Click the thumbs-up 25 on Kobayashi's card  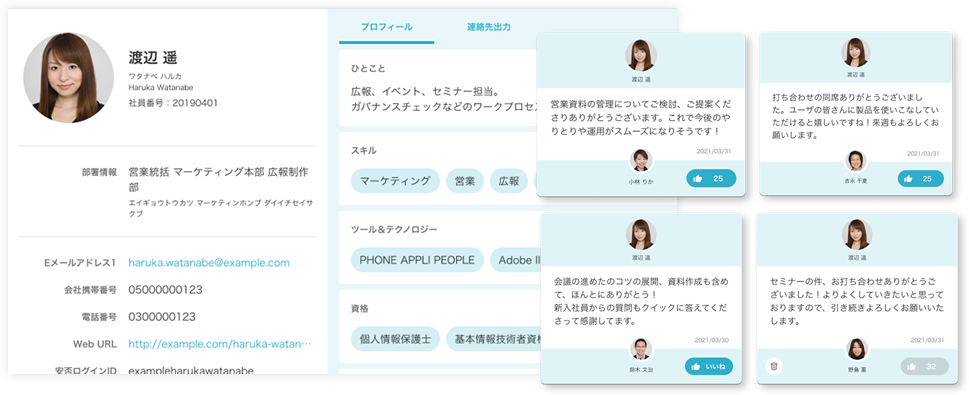711,179
